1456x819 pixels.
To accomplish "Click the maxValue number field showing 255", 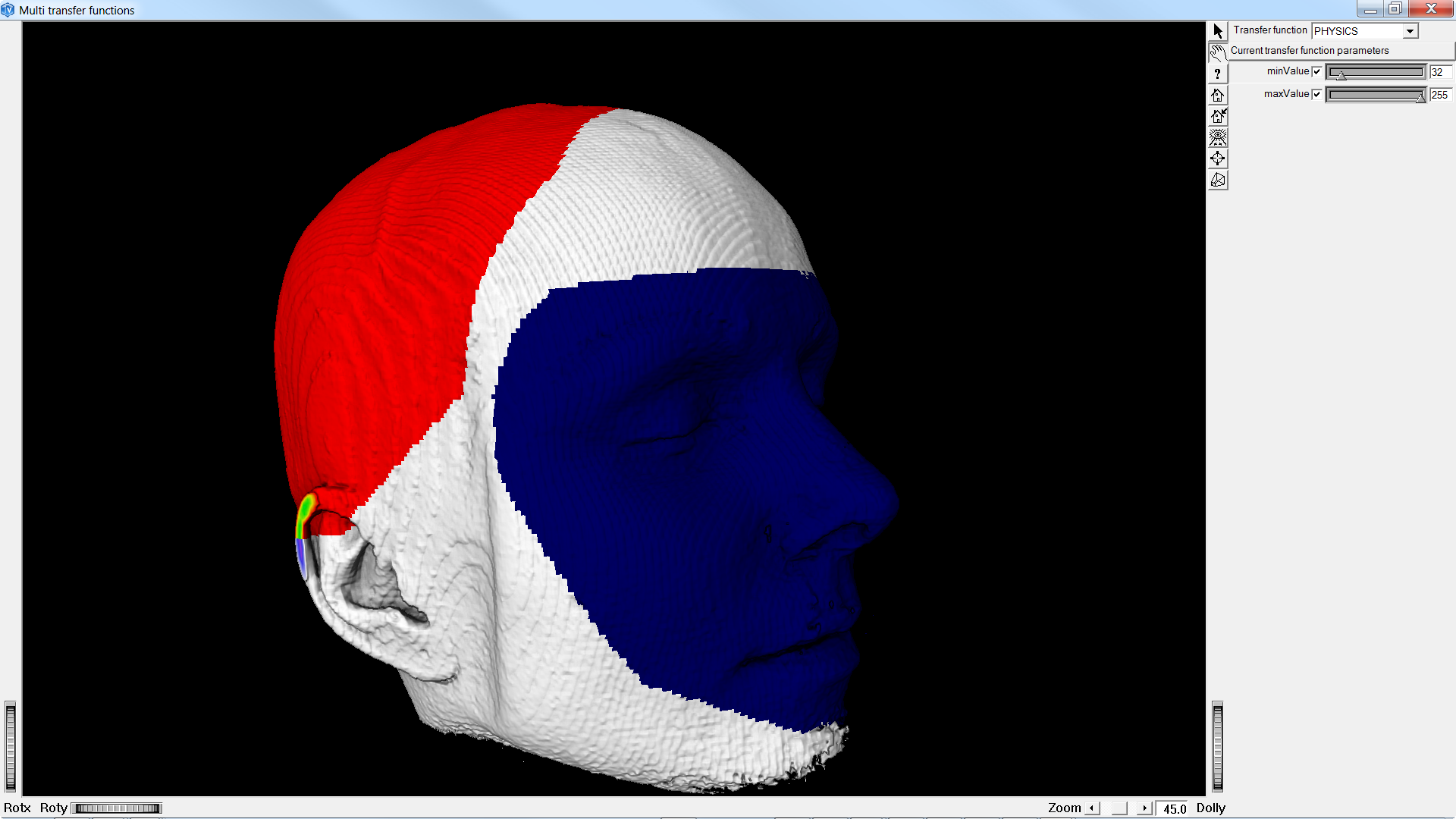I will pos(1439,95).
